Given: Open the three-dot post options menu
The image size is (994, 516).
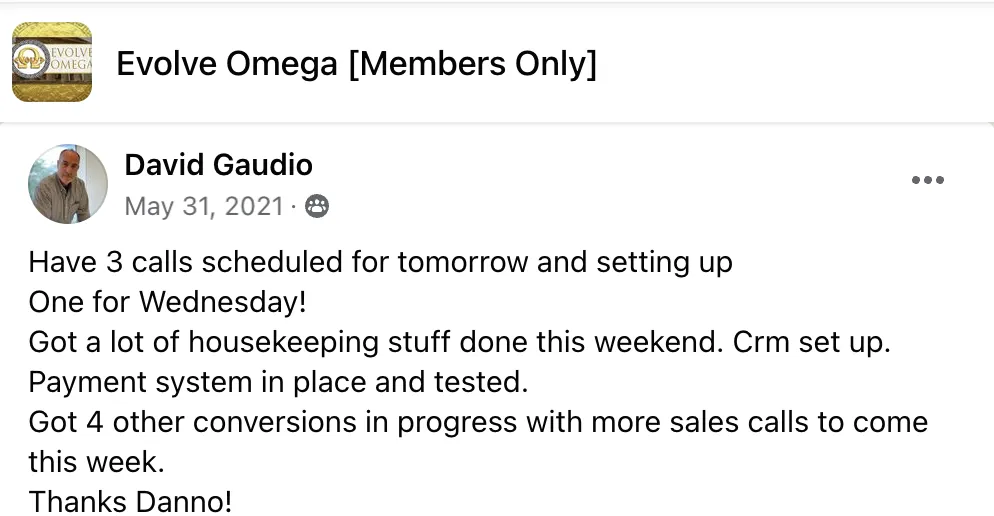Looking at the screenshot, I should (927, 180).
